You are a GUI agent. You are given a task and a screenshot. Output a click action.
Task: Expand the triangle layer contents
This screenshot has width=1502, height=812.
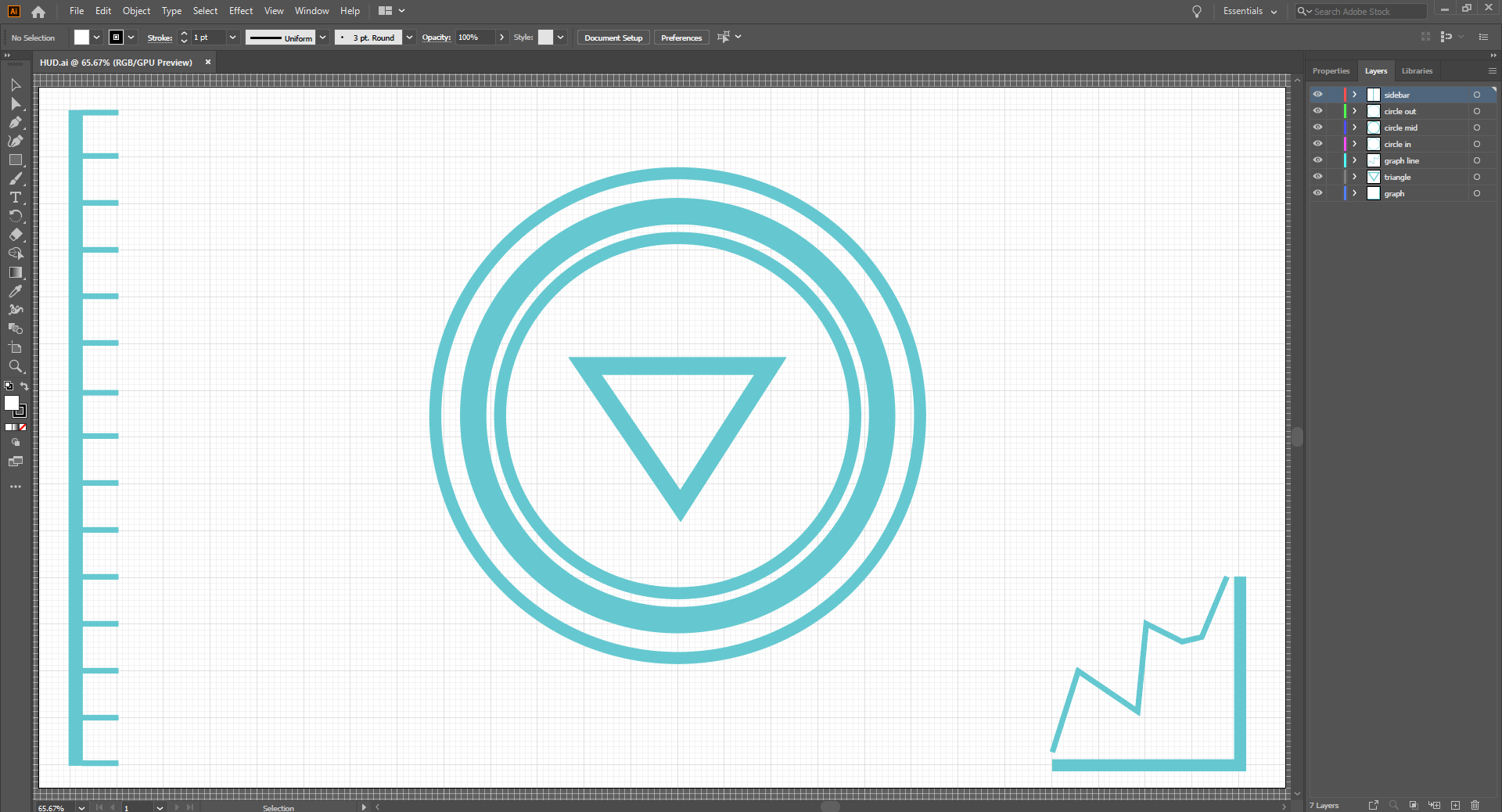tap(1355, 177)
